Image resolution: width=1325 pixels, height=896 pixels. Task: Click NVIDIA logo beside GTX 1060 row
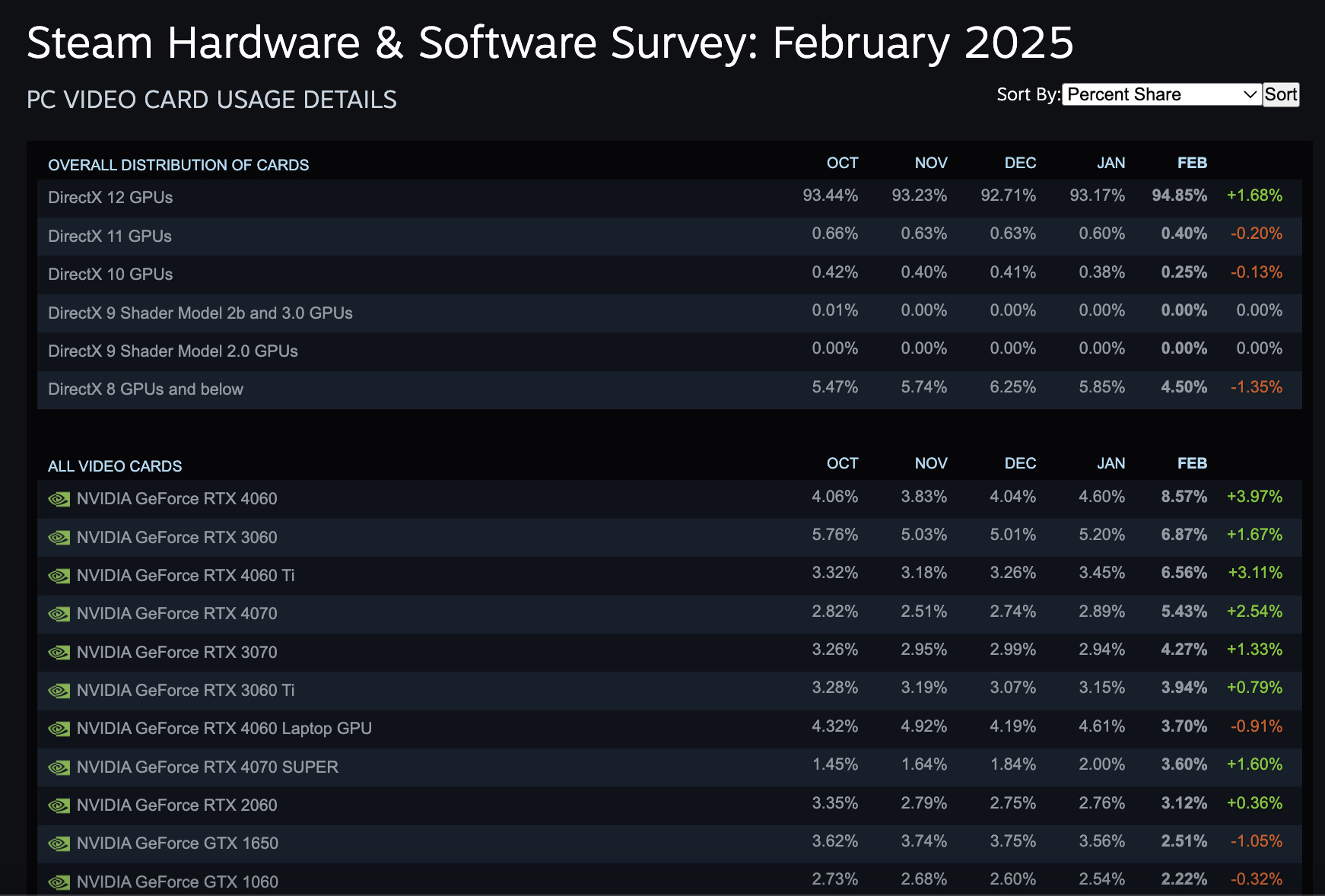tap(59, 882)
